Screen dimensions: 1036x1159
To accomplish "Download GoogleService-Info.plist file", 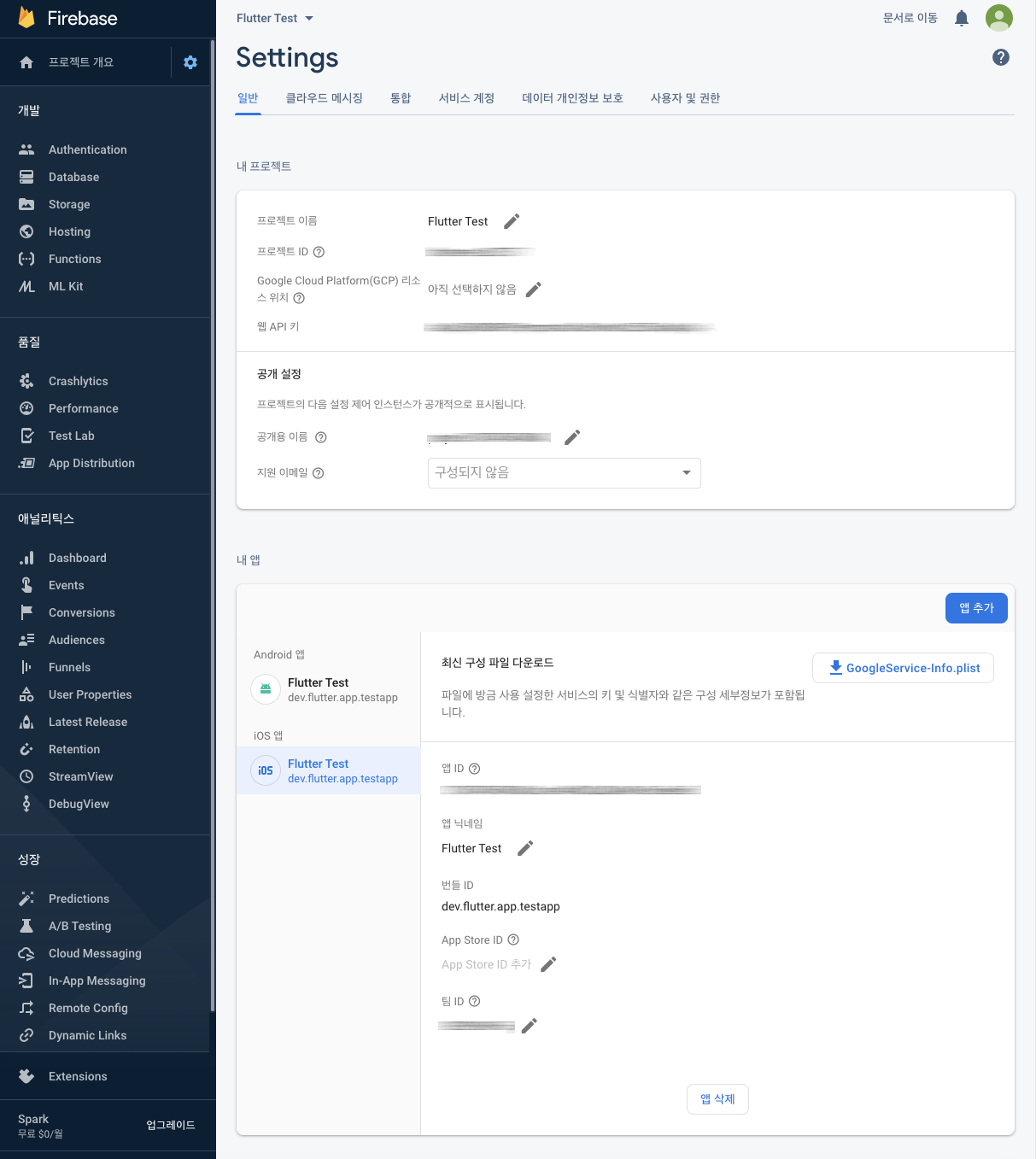I will tap(903, 668).
